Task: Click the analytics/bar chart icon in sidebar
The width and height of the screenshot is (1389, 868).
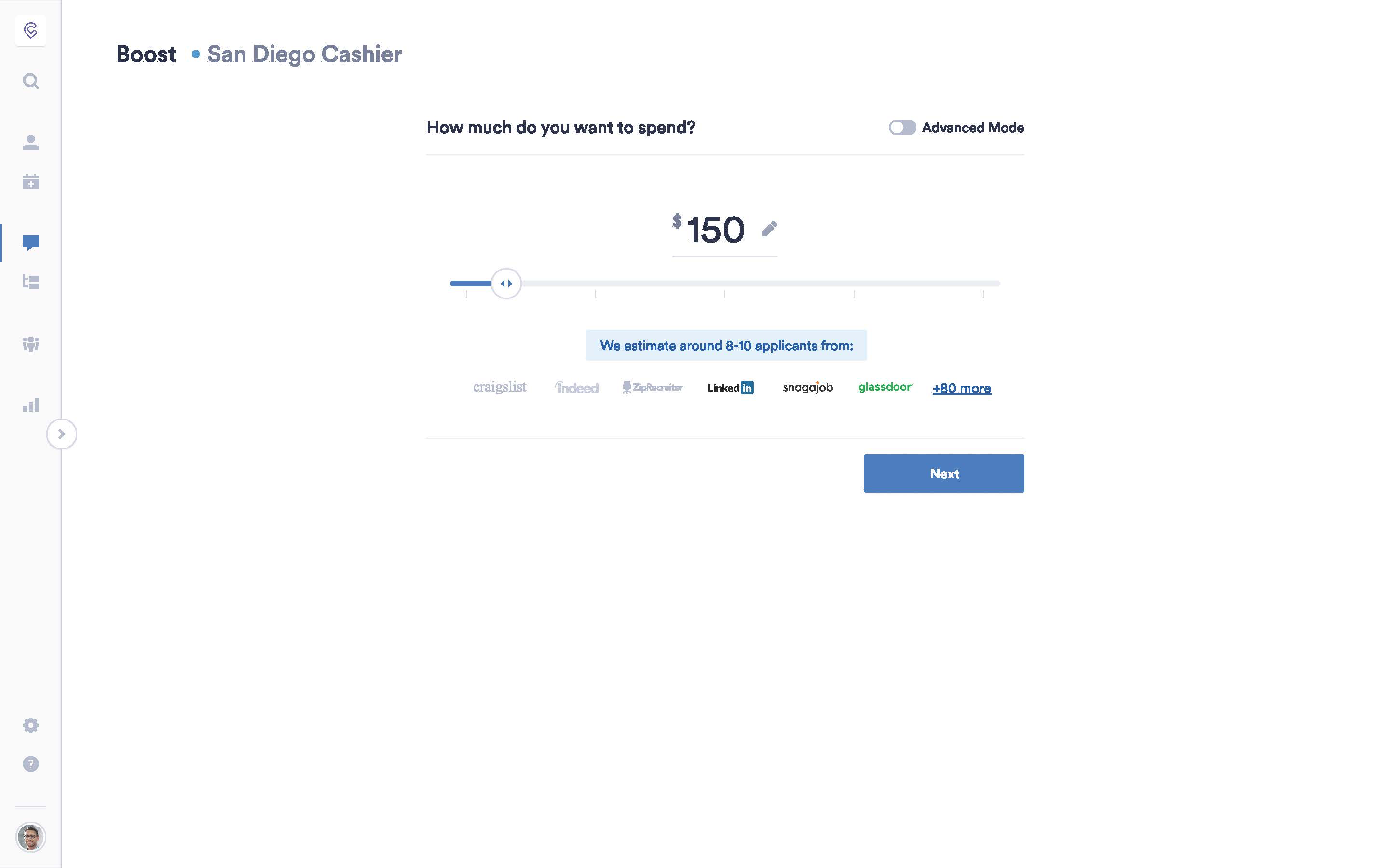Action: [30, 405]
